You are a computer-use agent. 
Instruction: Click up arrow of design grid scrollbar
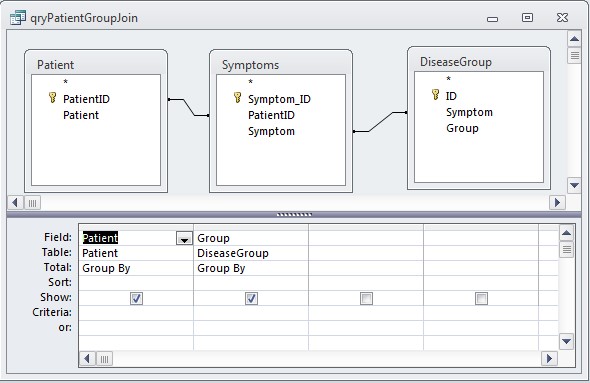567,233
